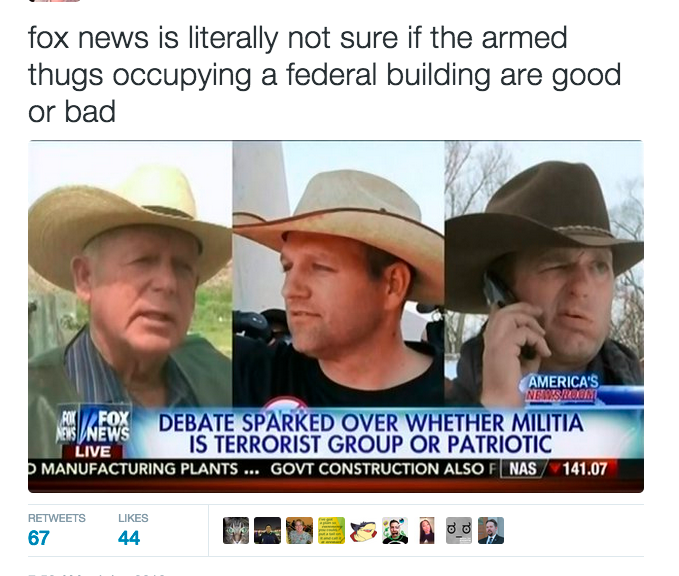This screenshot has width=679, height=576.
Task: Select the man in suit avatar
Action: tap(491, 531)
